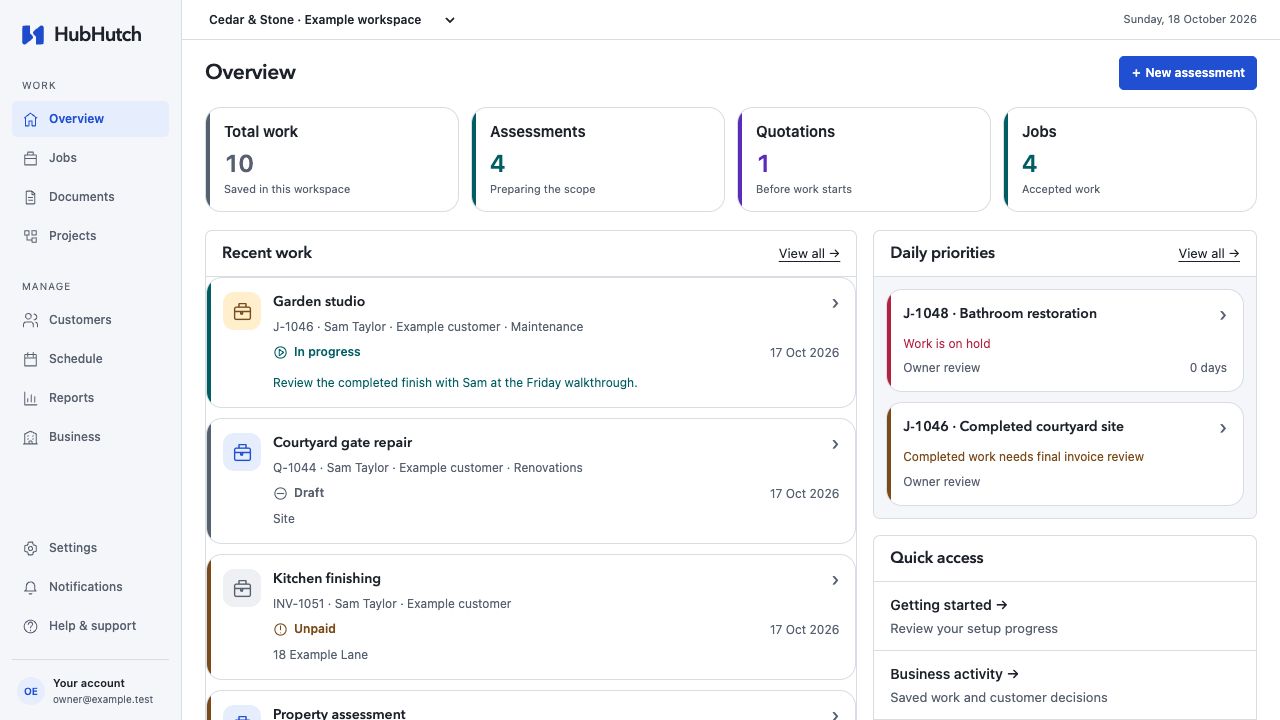This screenshot has height=720, width=1280.
Task: Open the Quotations summary card
Action: [x=864, y=160]
